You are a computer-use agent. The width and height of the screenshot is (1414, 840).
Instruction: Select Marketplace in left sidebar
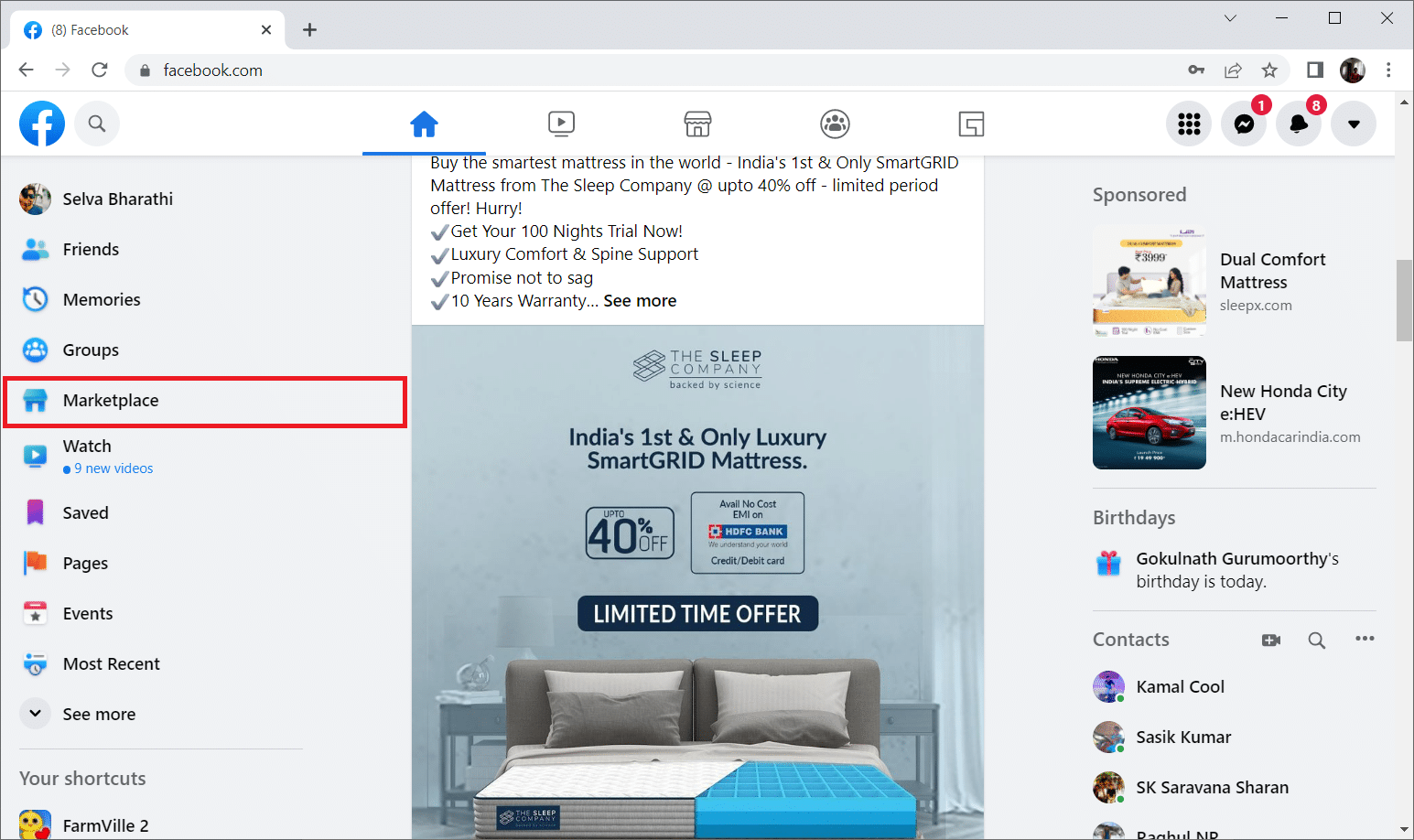(205, 401)
